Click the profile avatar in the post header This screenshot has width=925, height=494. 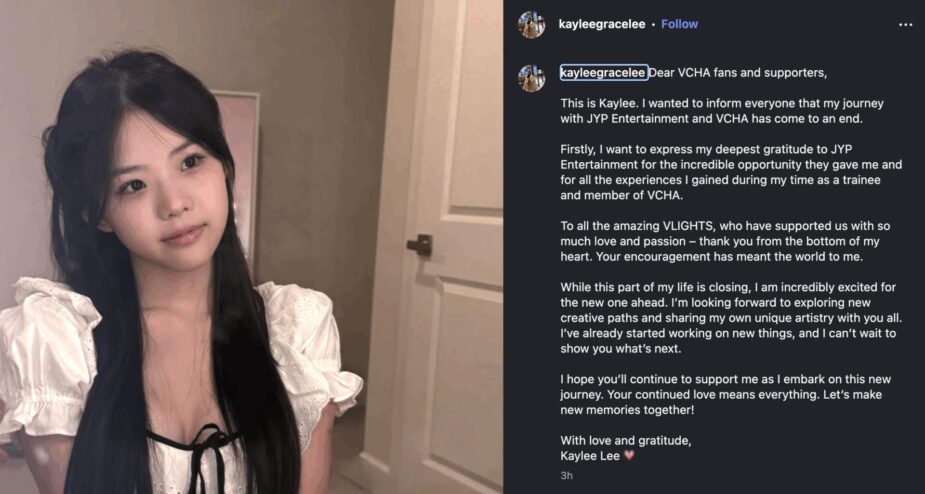531,25
